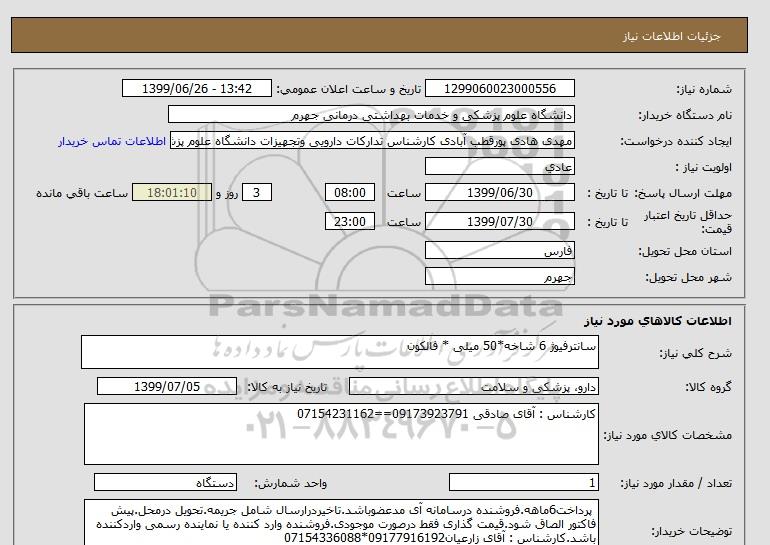The width and height of the screenshot is (770, 545).
Task: Select the price validity date 1399/07/30
Action: pyautogui.click(x=499, y=221)
